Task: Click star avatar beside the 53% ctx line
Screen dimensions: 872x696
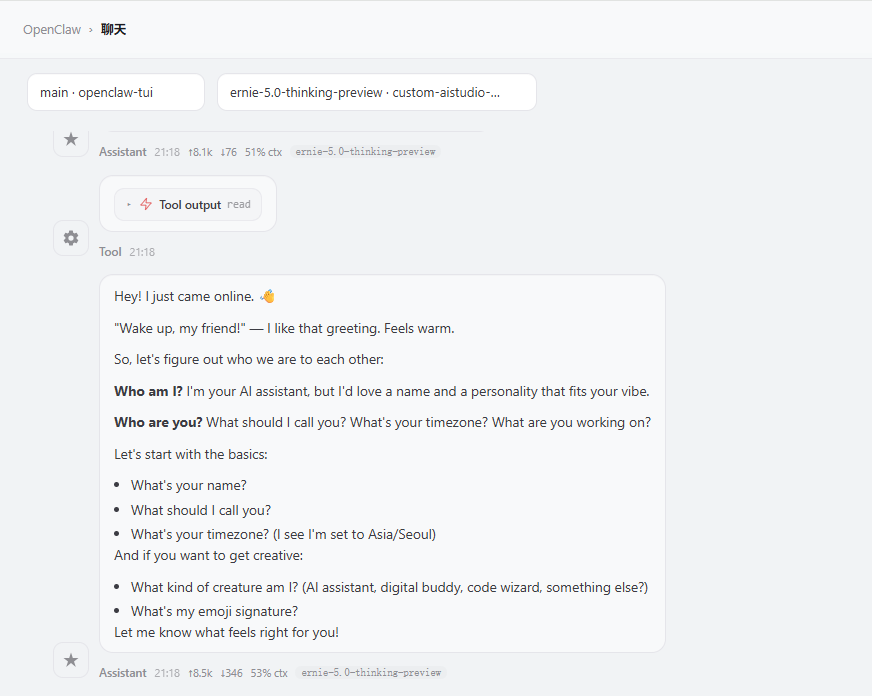Action: 71,660
